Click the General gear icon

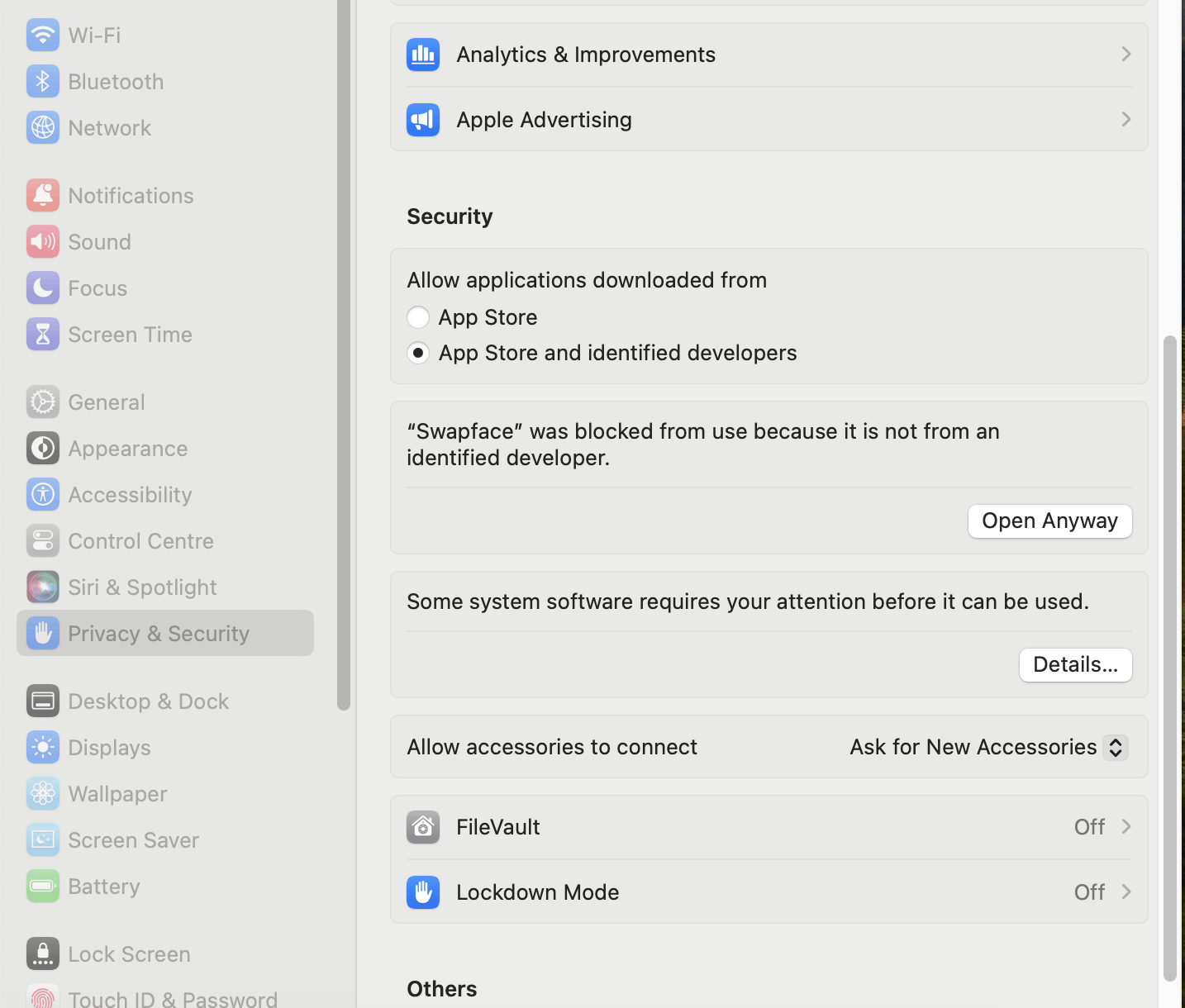click(42, 402)
